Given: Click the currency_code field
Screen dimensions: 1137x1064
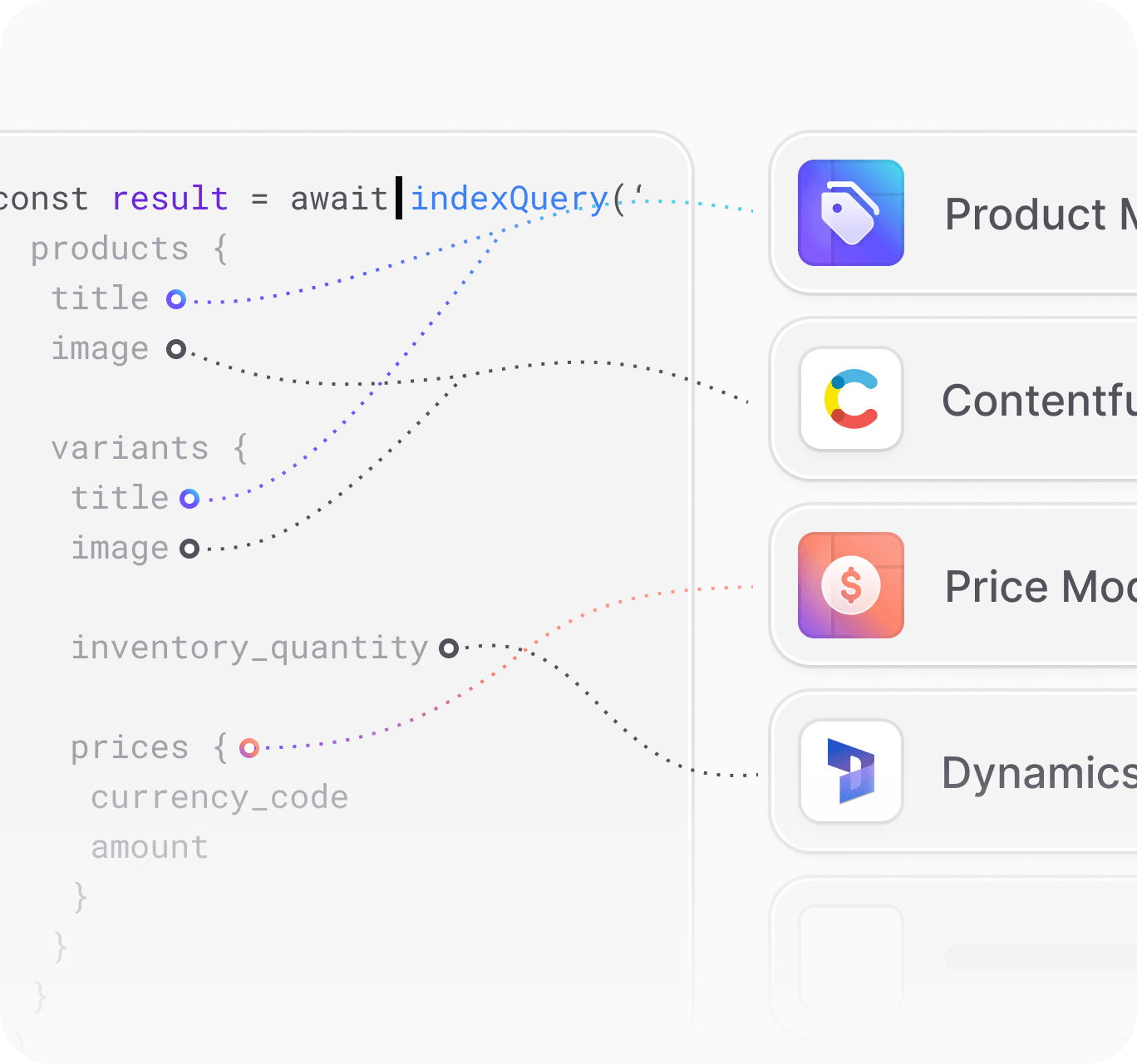Looking at the screenshot, I should click(x=219, y=798).
